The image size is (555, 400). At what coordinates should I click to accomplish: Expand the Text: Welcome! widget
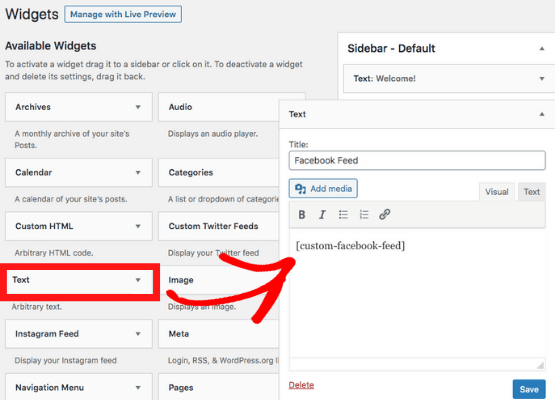[x=542, y=79]
